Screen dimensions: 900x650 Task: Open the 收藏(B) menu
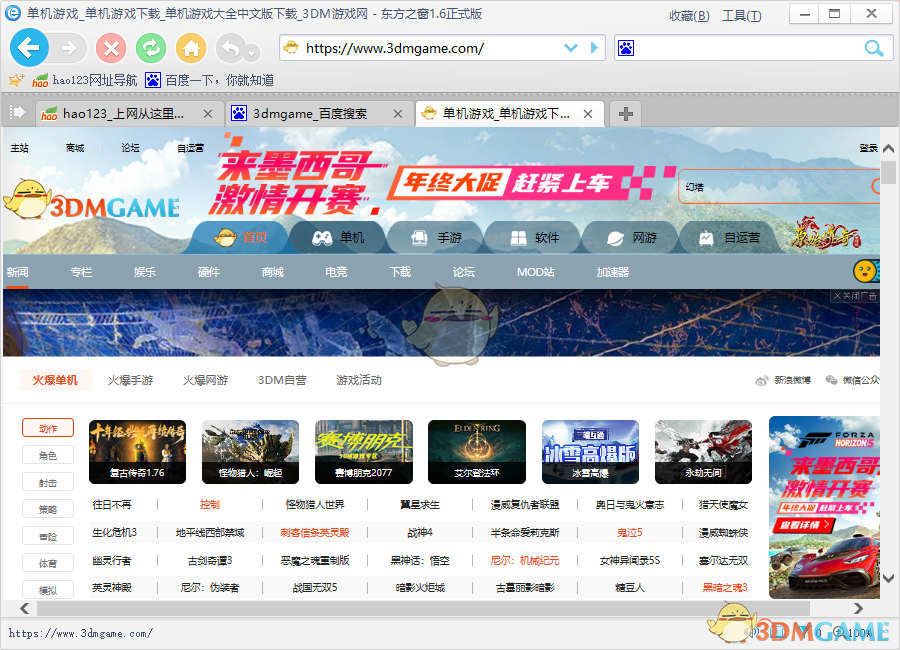pyautogui.click(x=689, y=16)
